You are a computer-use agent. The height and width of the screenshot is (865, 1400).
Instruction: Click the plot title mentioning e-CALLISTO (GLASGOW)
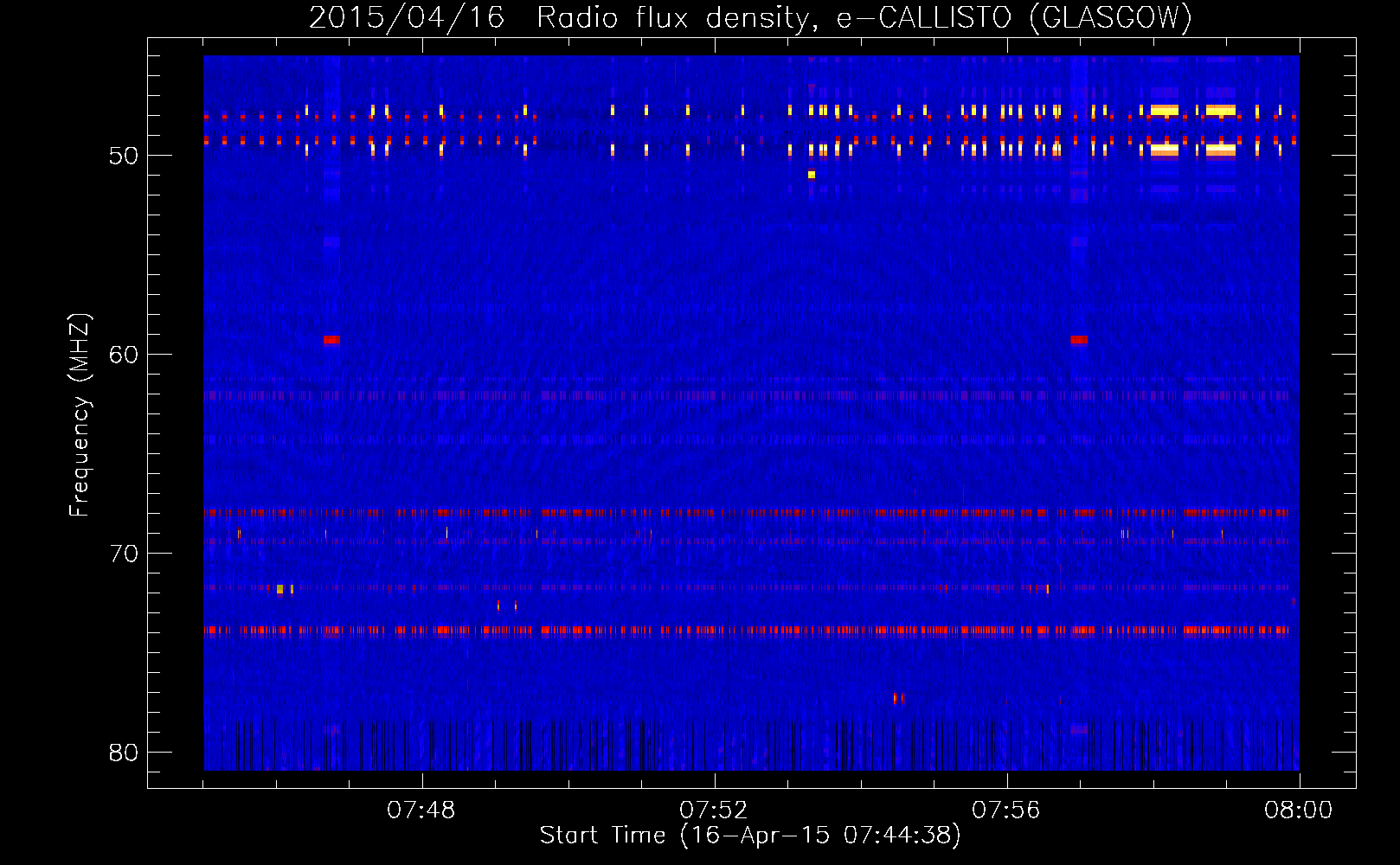pyautogui.click(x=750, y=17)
